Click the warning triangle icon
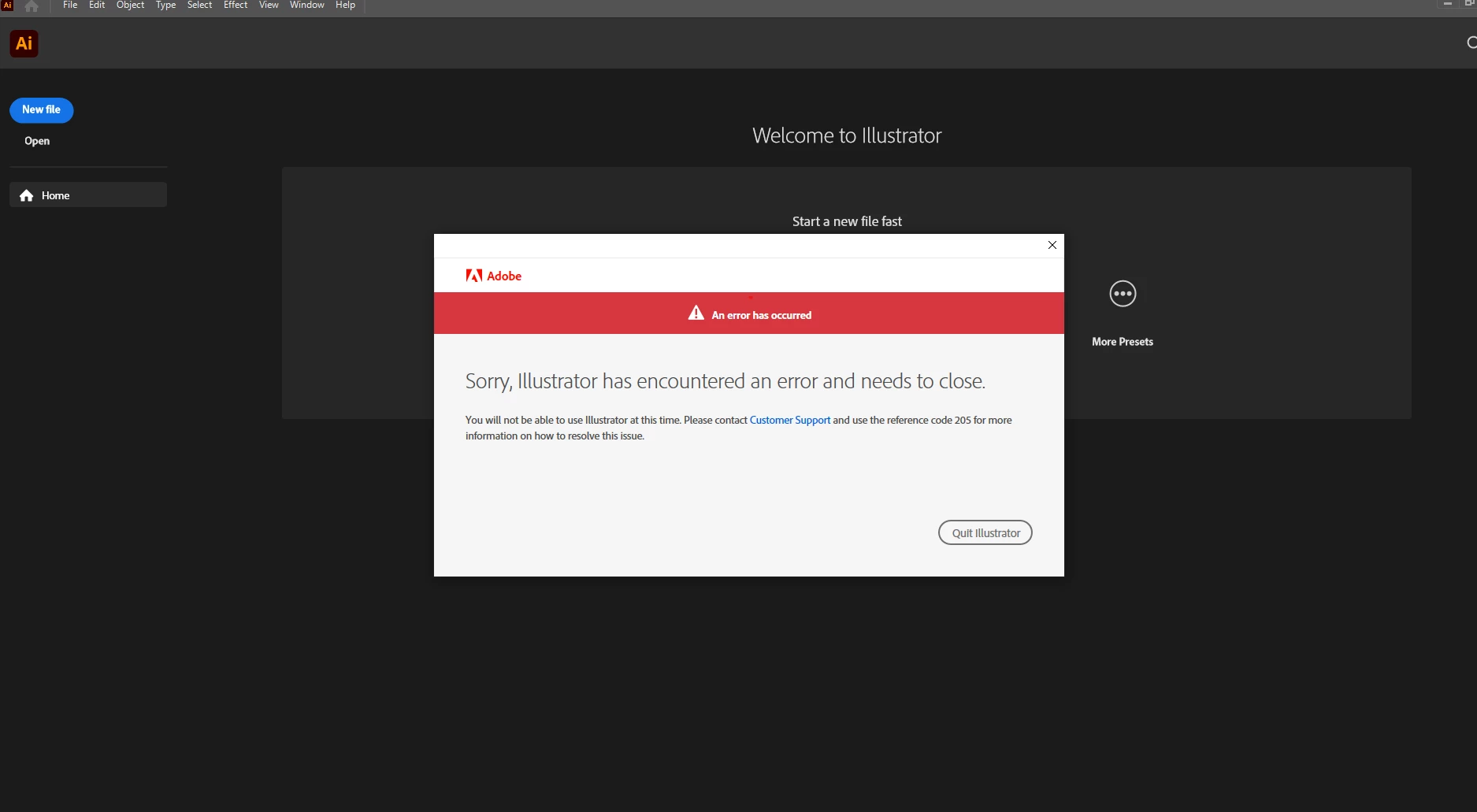Viewport: 1477px width, 812px height. (696, 313)
